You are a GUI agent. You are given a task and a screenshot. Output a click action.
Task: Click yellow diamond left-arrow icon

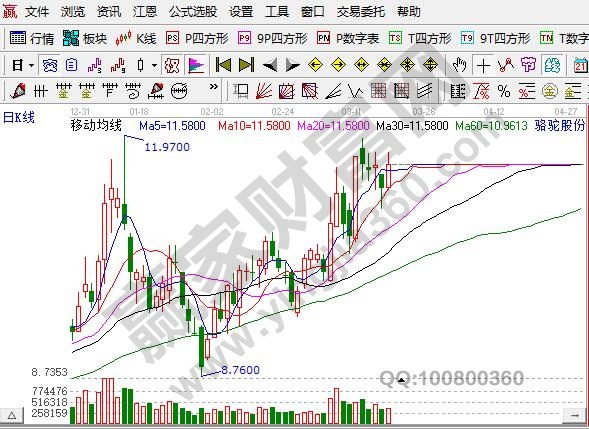pyautogui.click(x=316, y=65)
